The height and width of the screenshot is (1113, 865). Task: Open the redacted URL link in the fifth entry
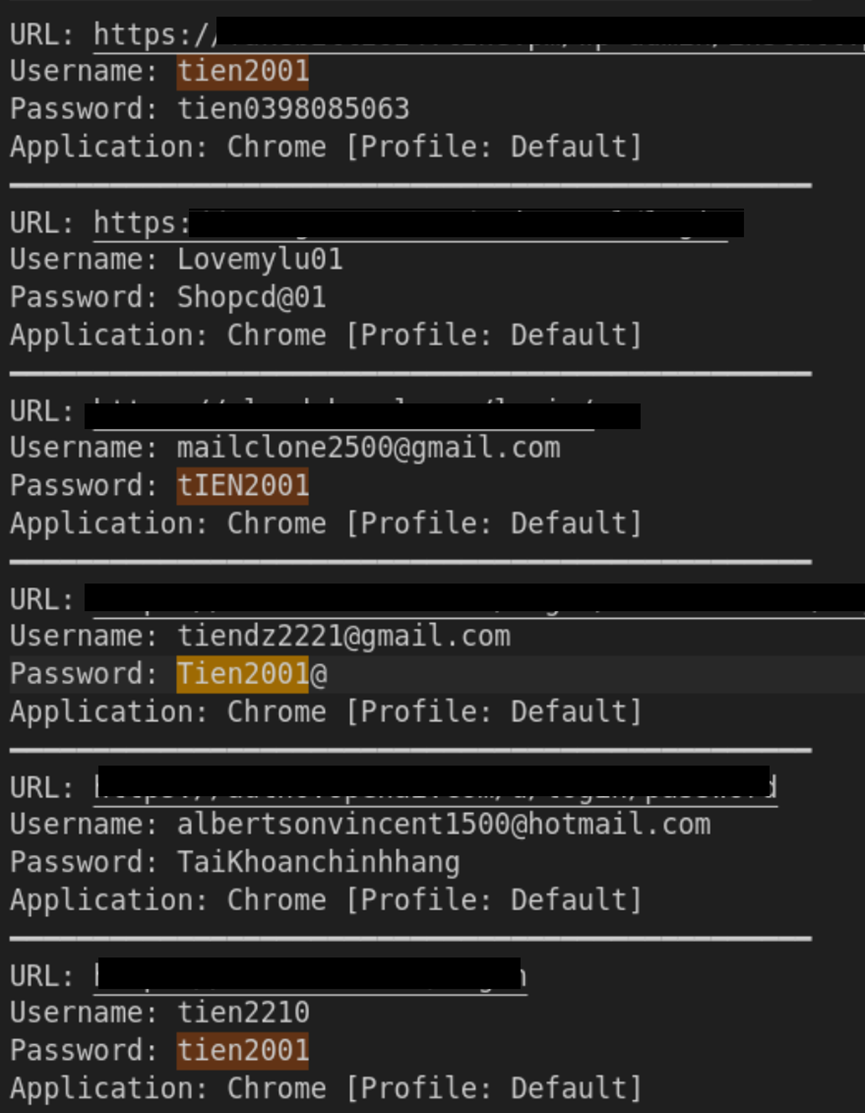(435, 787)
